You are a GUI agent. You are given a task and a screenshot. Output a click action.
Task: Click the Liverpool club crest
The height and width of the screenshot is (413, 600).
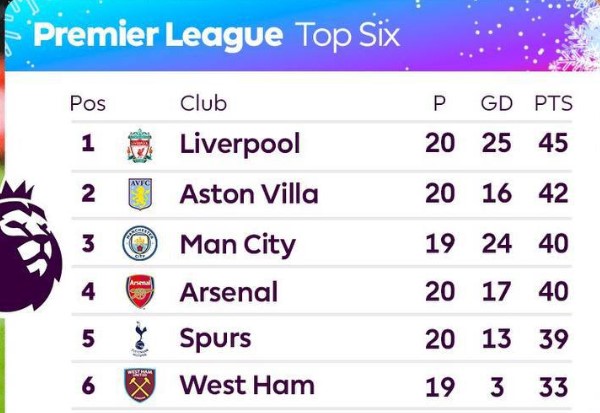pyautogui.click(x=139, y=144)
